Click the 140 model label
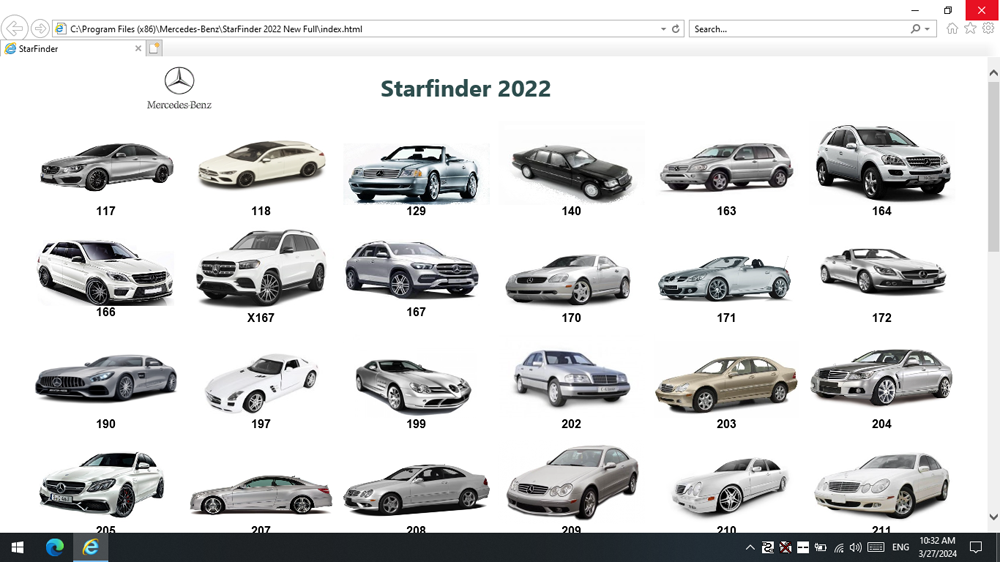This screenshot has height=562, width=1000. 571,211
